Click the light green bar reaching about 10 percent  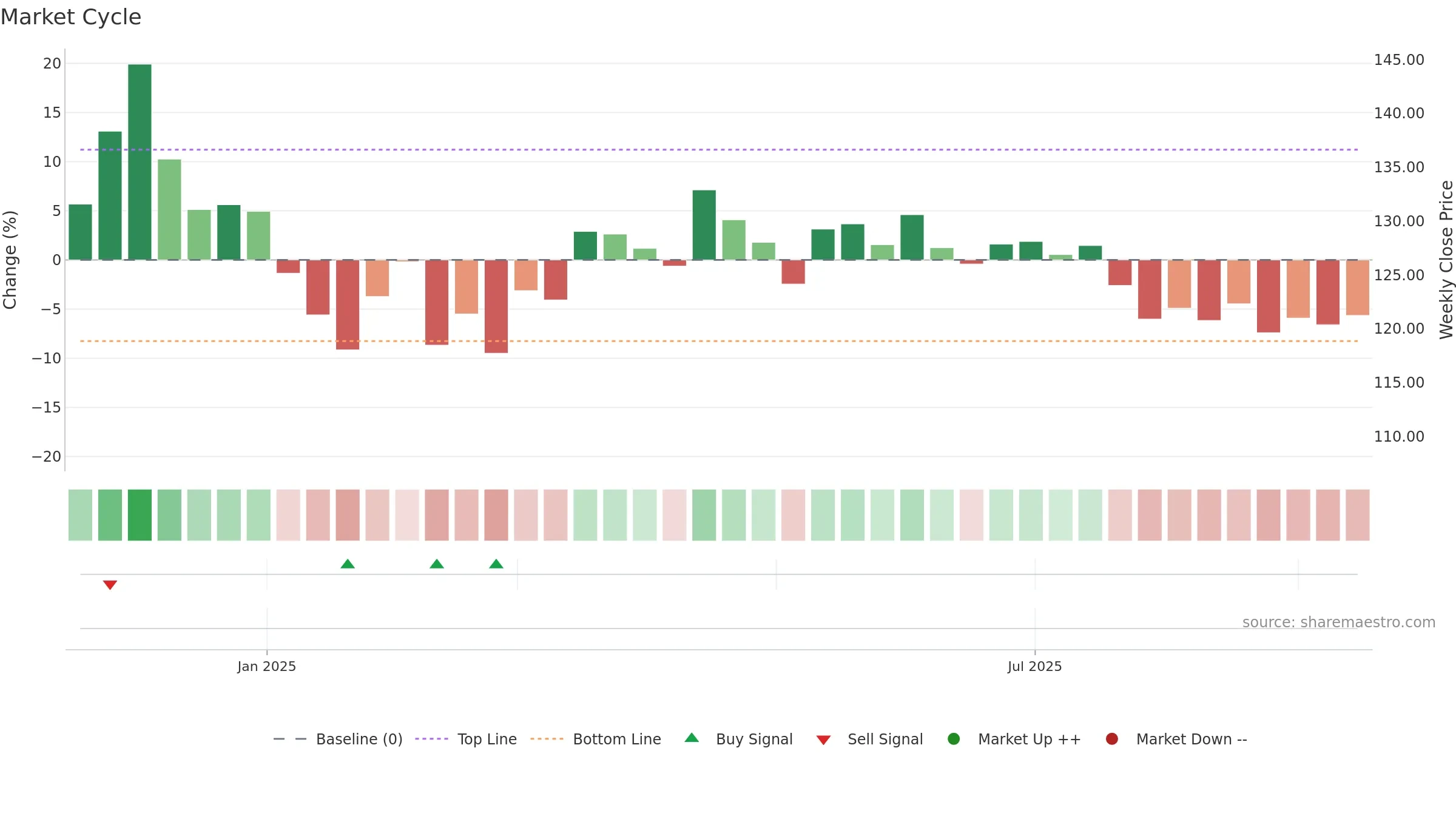[x=169, y=210]
